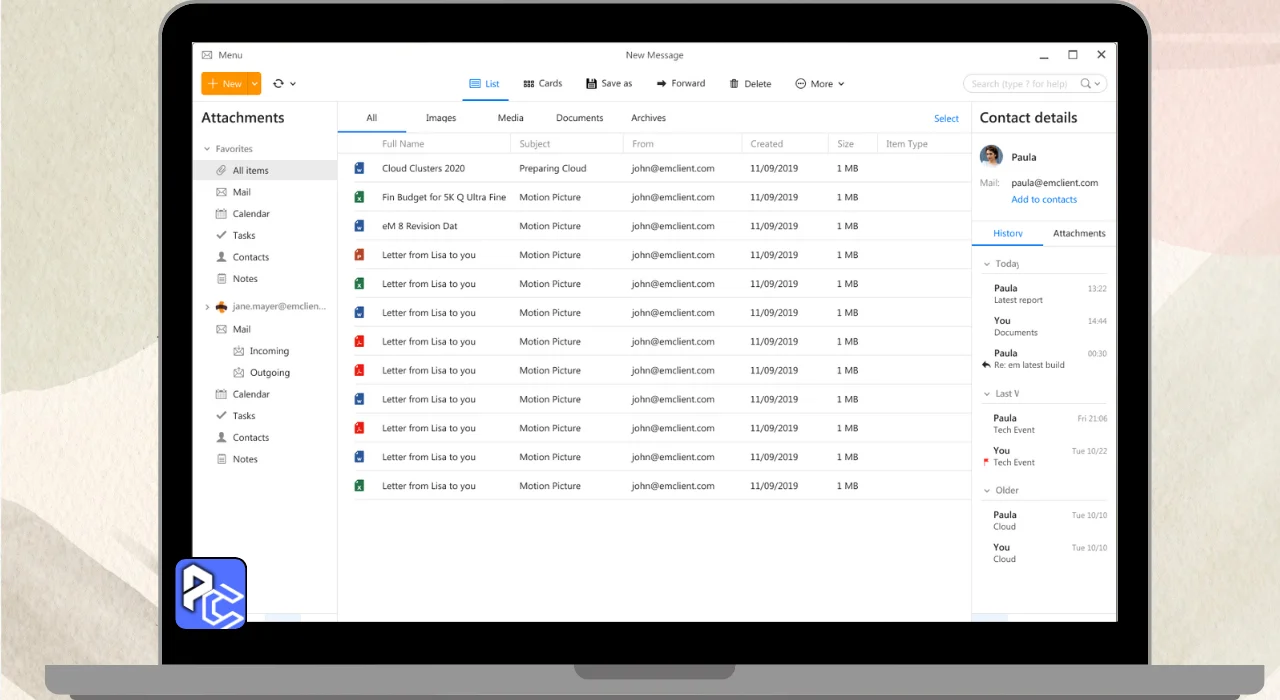The image size is (1280, 700).
Task: Click Add to contacts link
Action: coord(1044,200)
